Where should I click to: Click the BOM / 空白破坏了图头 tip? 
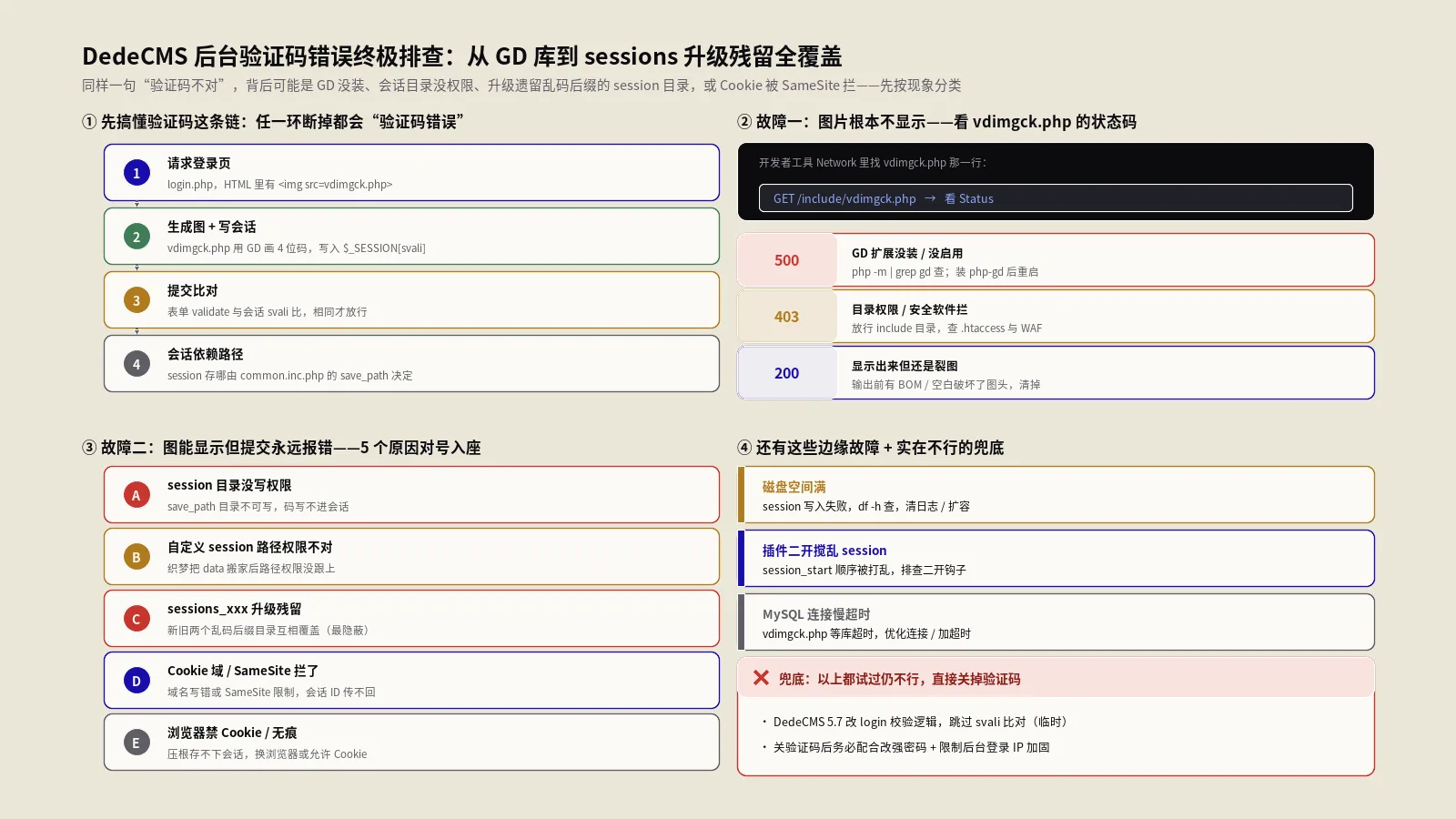tap(946, 384)
